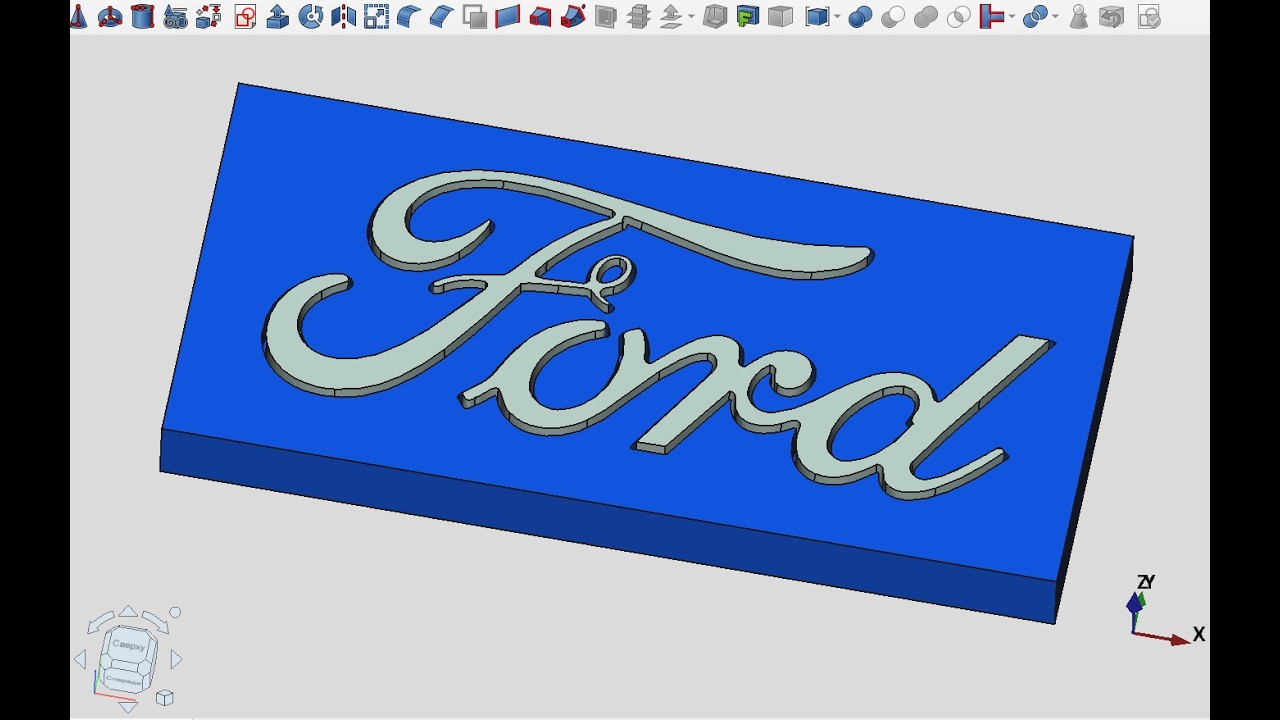Click navigation cube up arrow
1280x720 pixels.
pyautogui.click(x=128, y=611)
